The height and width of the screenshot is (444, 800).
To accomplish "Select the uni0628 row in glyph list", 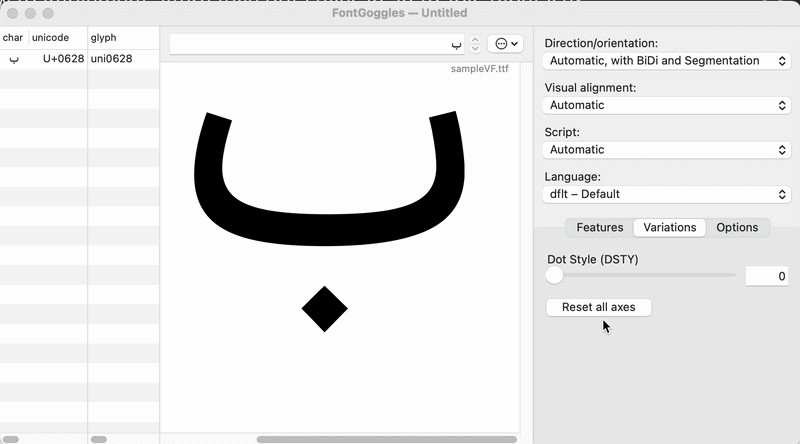I will click(80, 59).
